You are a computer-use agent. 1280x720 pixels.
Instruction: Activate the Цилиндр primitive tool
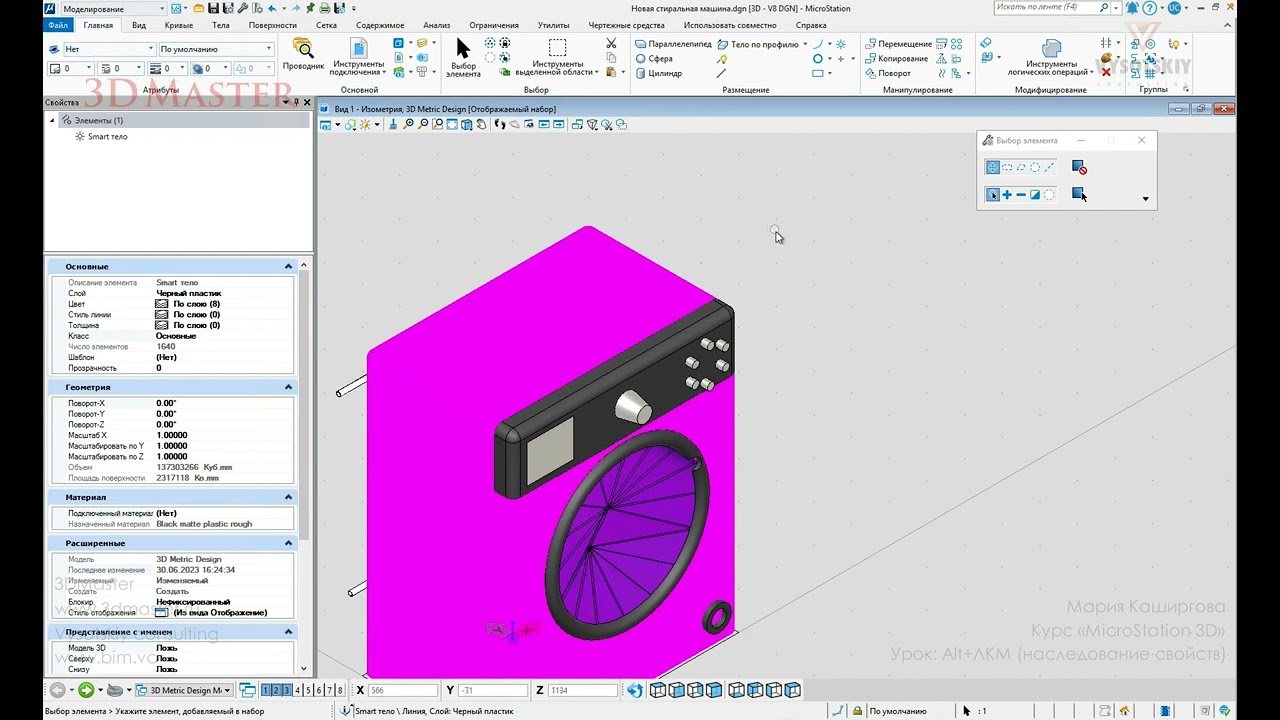point(659,73)
